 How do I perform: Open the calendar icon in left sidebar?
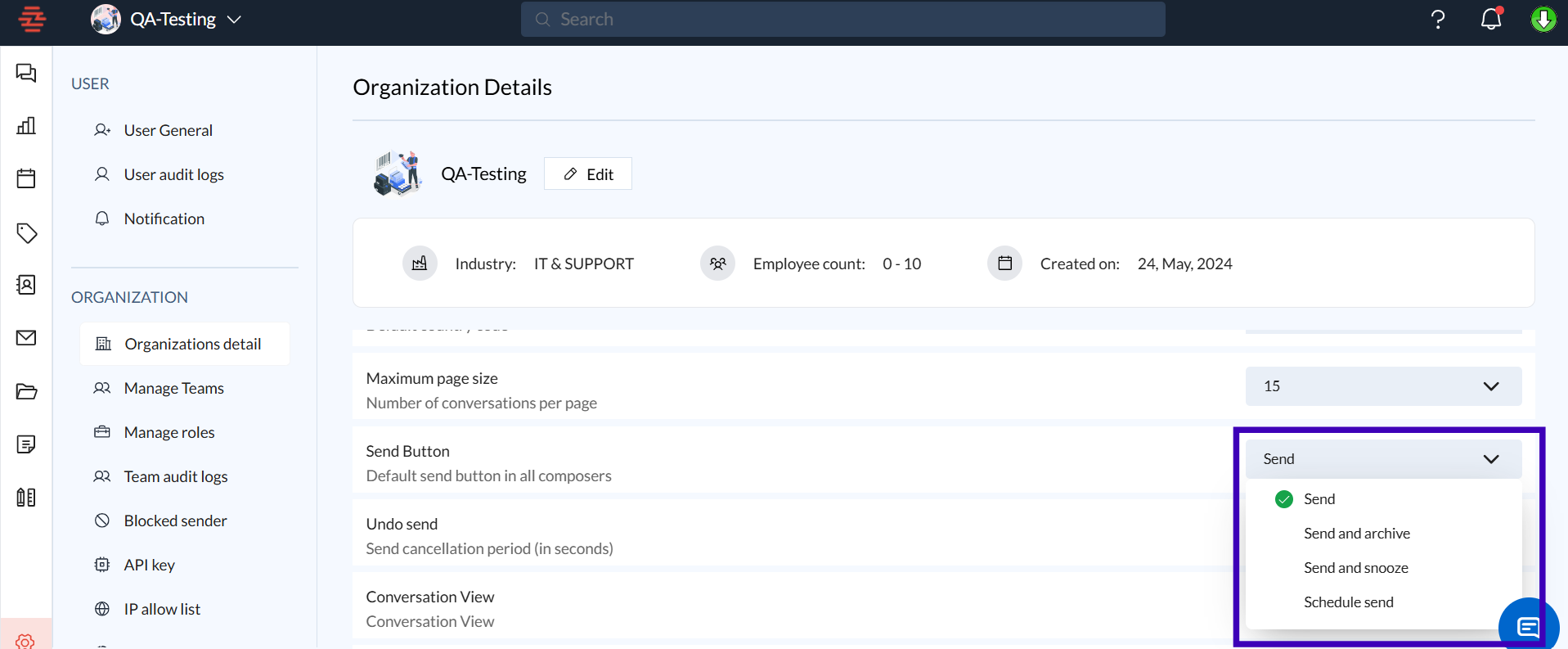26,178
